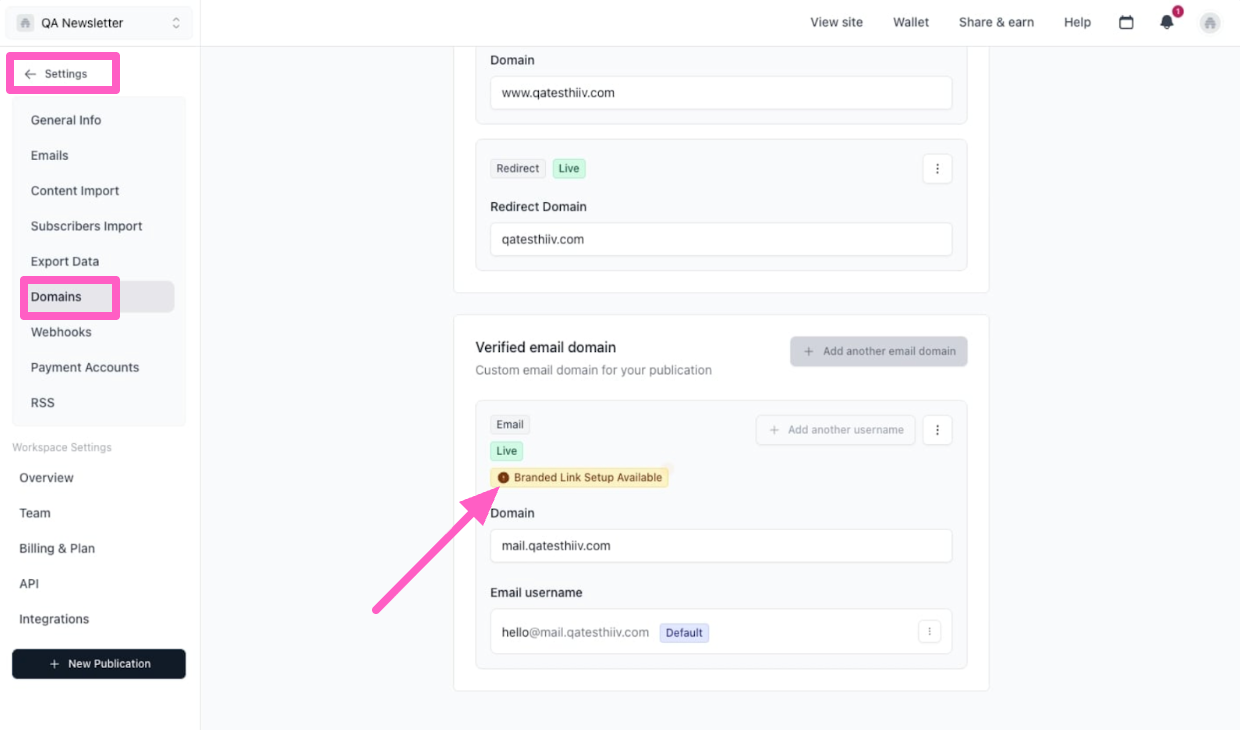Open the Help menu
1240x730 pixels.
pyautogui.click(x=1077, y=22)
